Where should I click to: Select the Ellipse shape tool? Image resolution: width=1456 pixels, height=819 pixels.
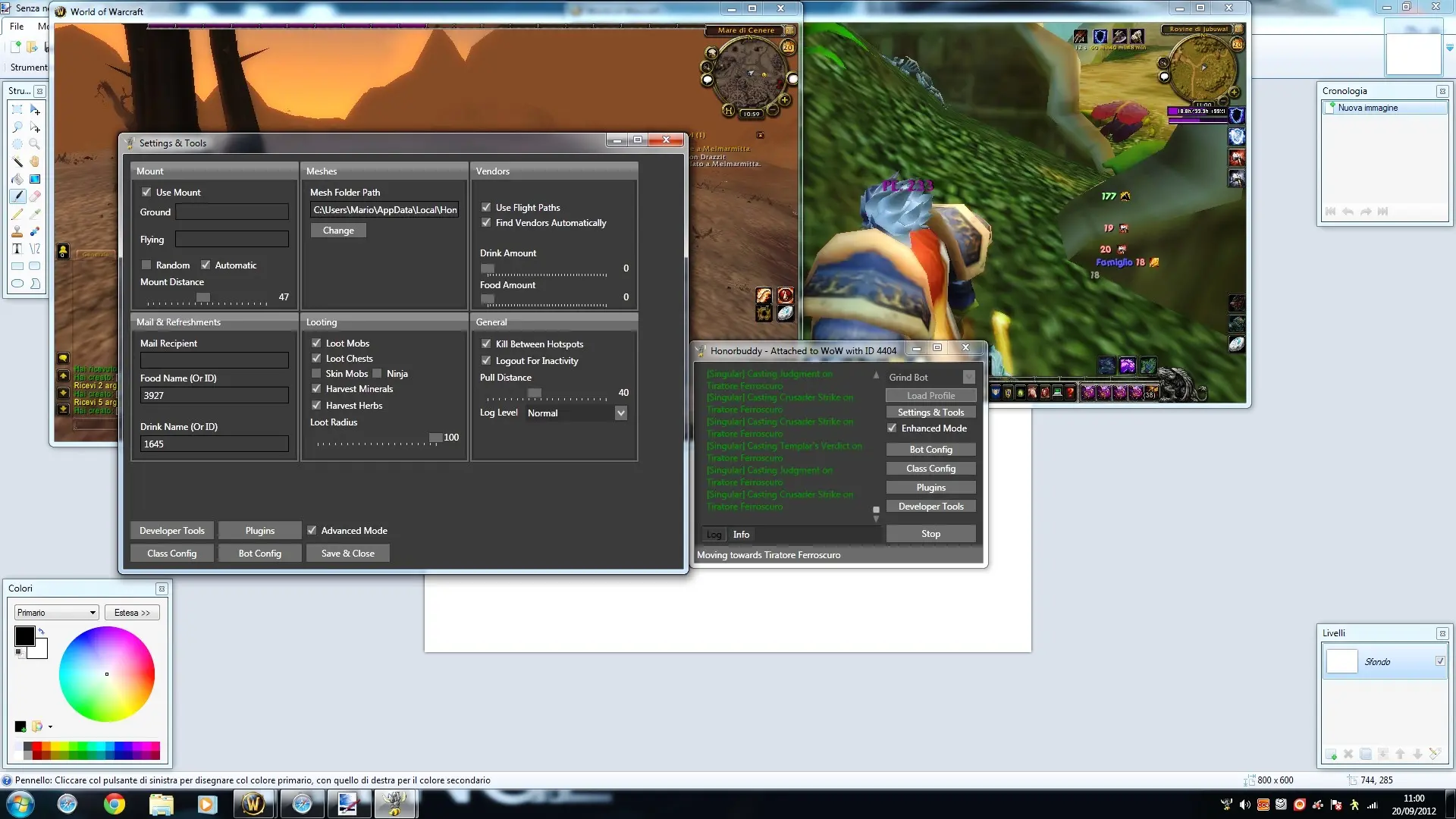pos(17,284)
